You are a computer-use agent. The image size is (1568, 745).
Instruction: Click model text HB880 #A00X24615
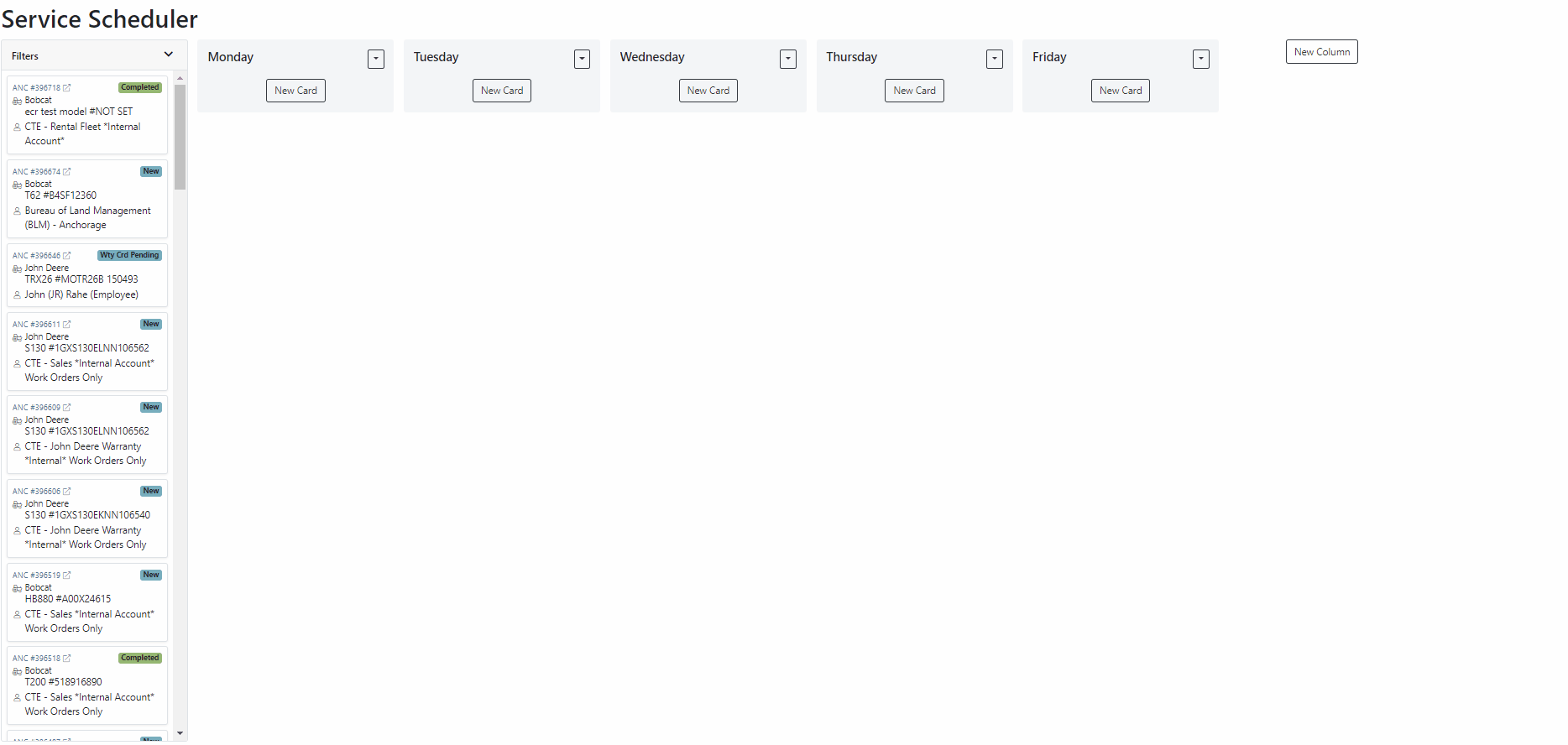tap(68, 599)
